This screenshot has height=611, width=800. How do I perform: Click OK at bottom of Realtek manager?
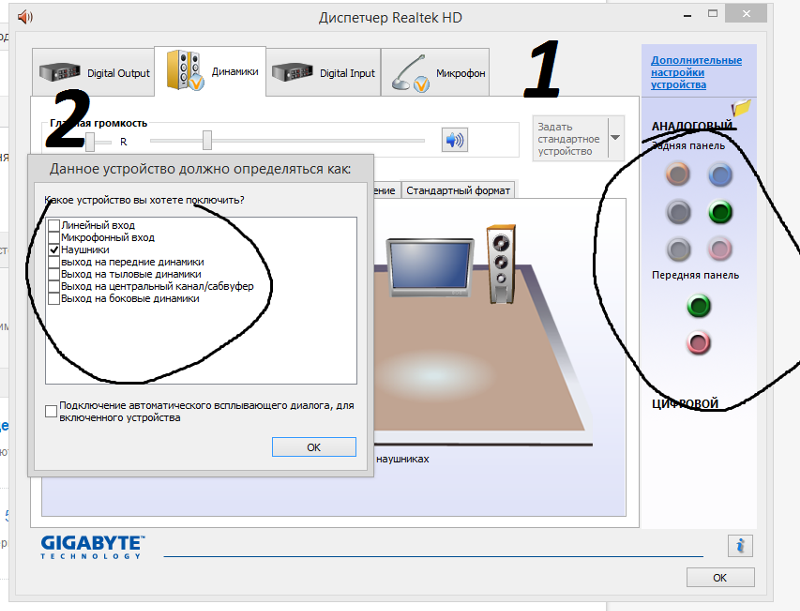(x=720, y=577)
